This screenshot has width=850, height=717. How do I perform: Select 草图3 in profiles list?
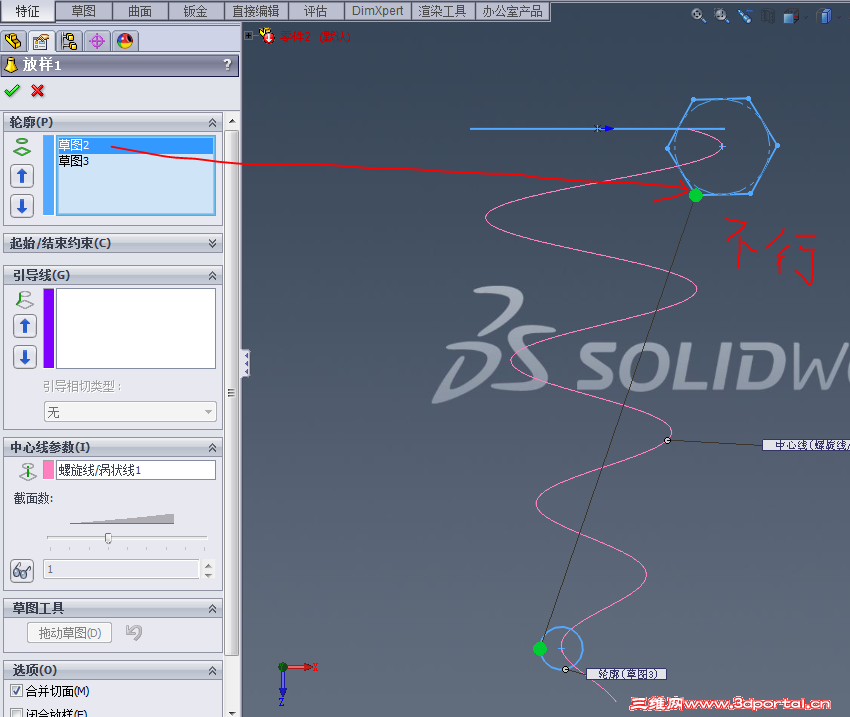coord(136,161)
